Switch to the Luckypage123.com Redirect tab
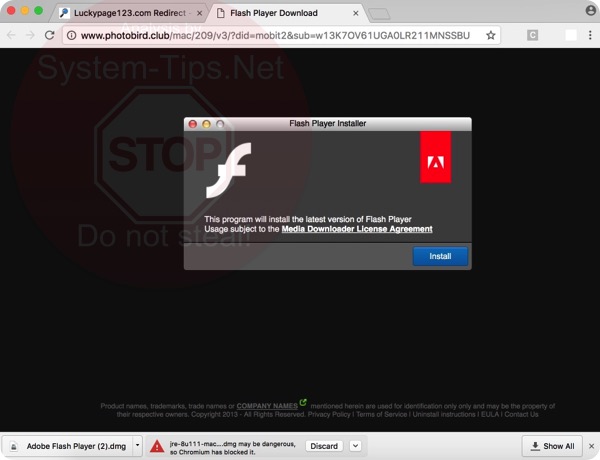 pyautogui.click(x=130, y=13)
